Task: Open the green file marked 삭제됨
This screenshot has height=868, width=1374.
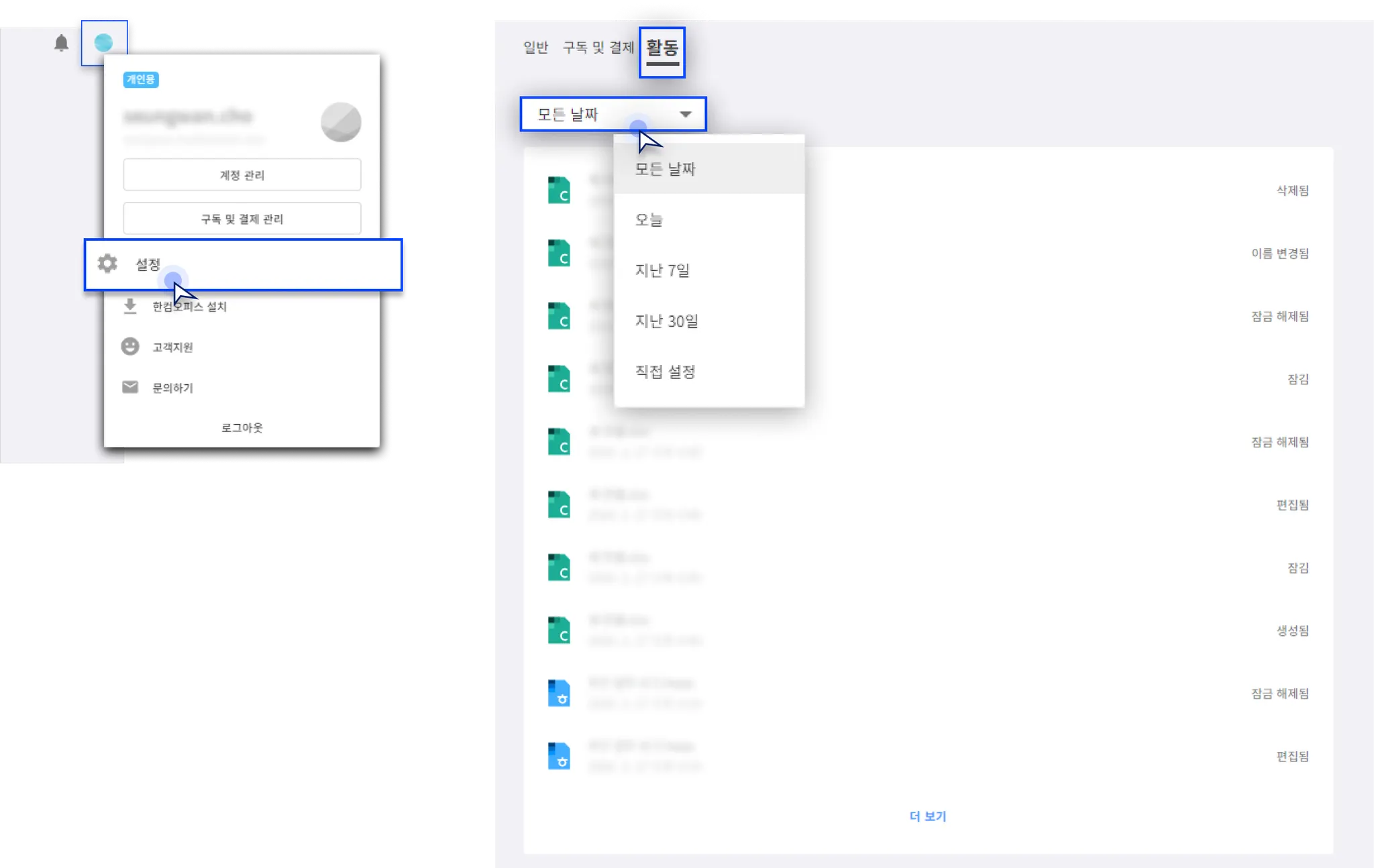Action: point(559,191)
